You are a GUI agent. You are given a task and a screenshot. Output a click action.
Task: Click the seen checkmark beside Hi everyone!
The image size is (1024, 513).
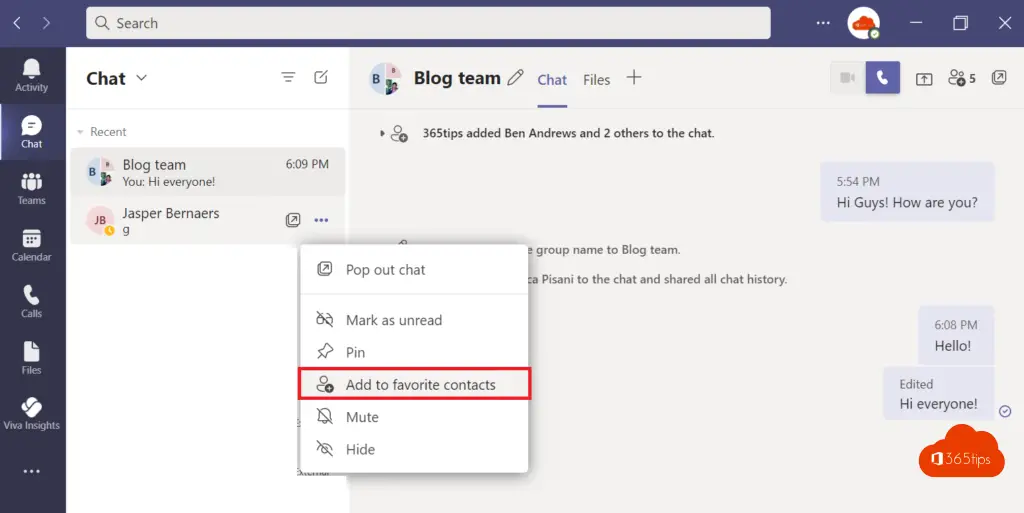coord(1005,411)
